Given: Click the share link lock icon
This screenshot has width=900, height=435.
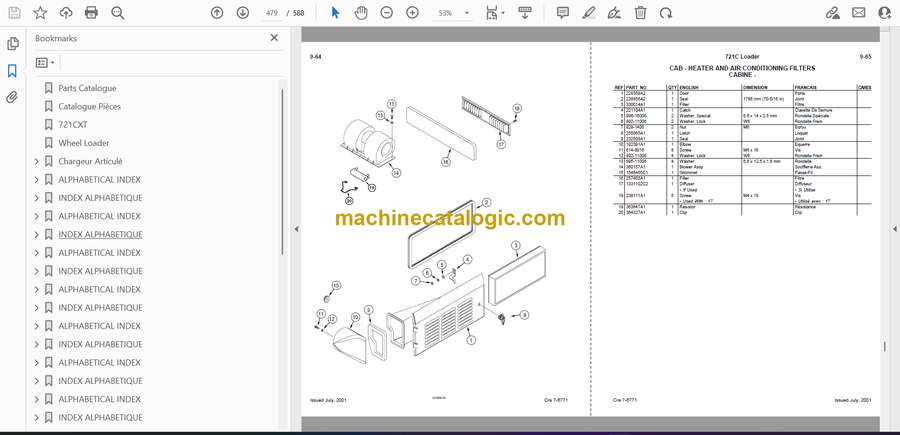Looking at the screenshot, I should tap(832, 13).
